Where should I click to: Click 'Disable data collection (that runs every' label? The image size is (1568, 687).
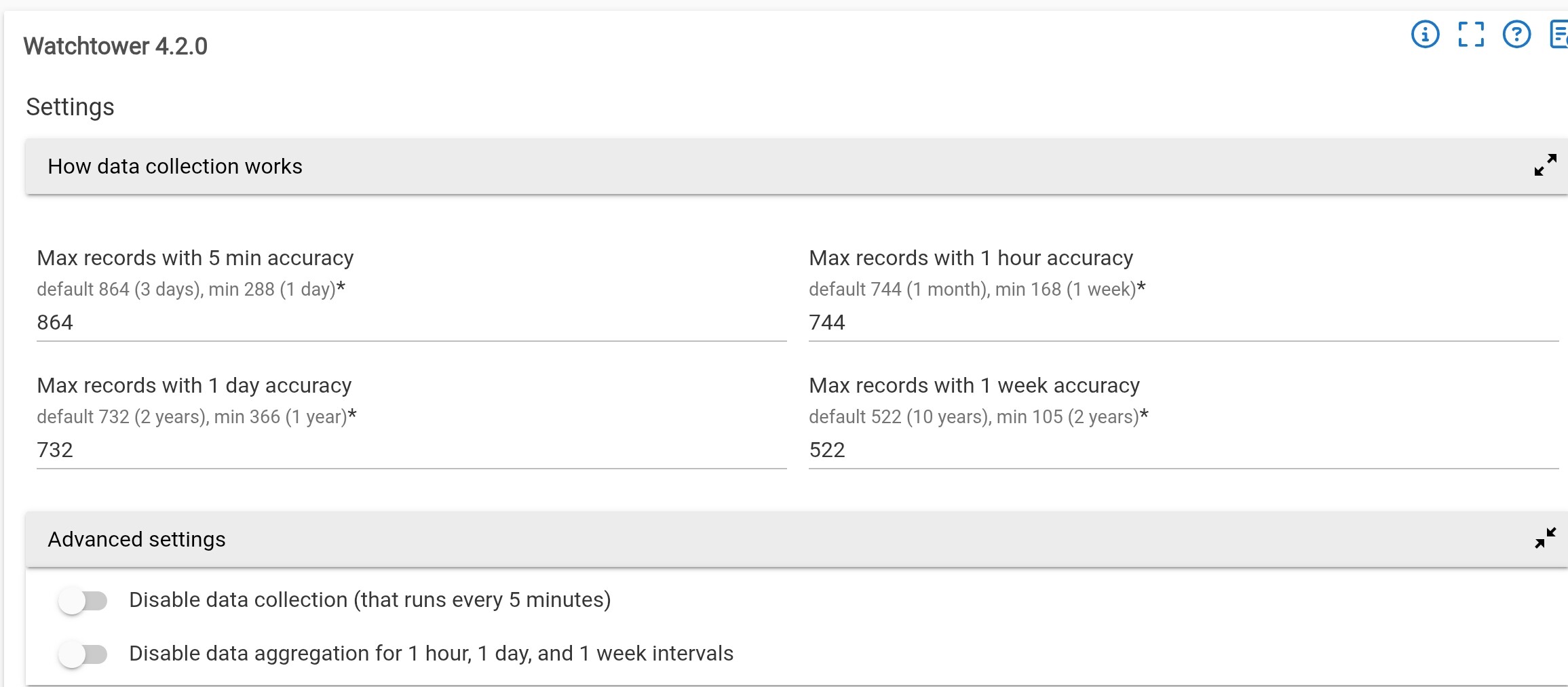click(370, 600)
